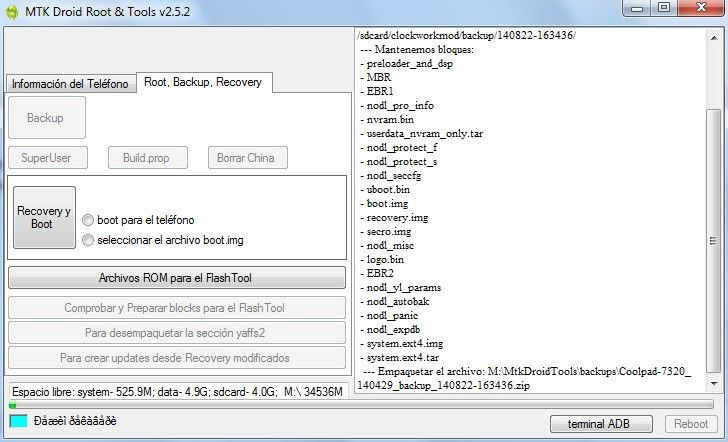
Task: Open the Root, Backup, Recovery tab
Action: tap(203, 82)
